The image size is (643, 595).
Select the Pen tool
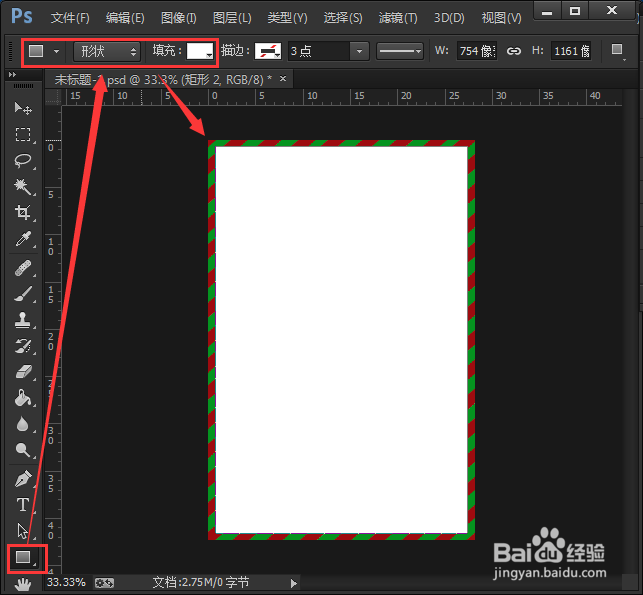pyautogui.click(x=23, y=479)
